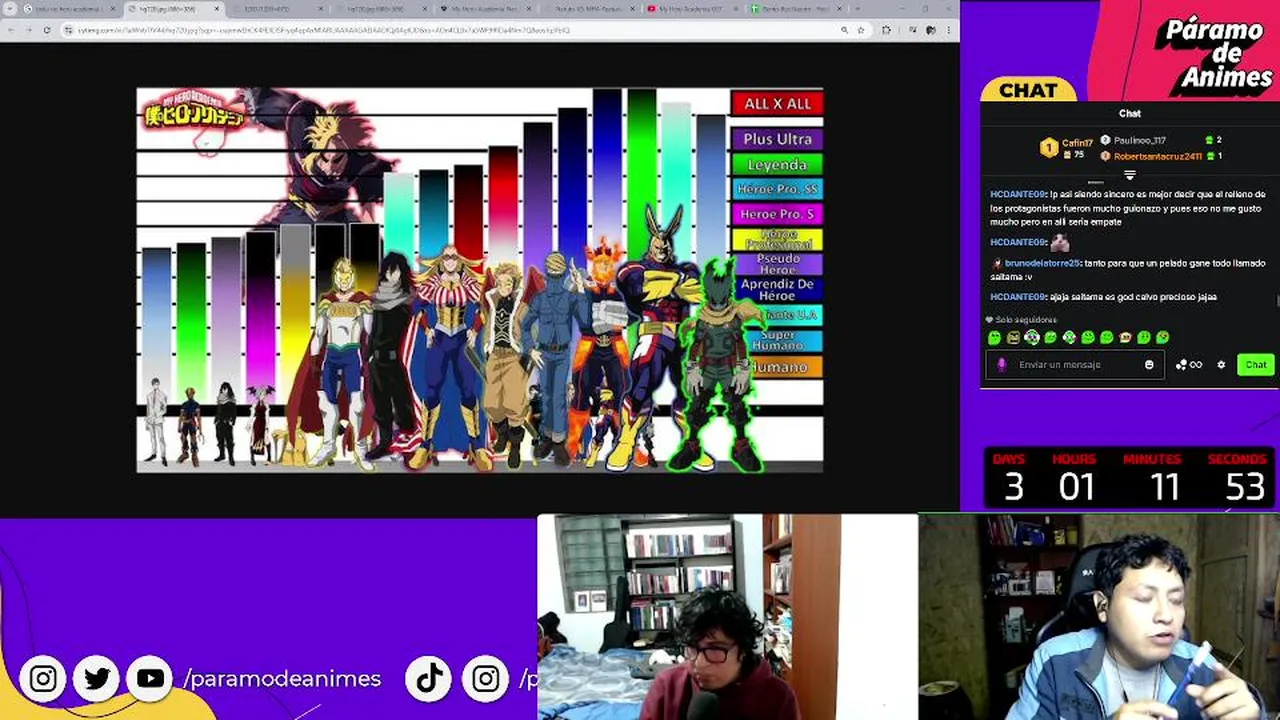Click the red ALL X ALL tier label
Image resolution: width=1280 pixels, height=720 pixels.
tap(777, 103)
